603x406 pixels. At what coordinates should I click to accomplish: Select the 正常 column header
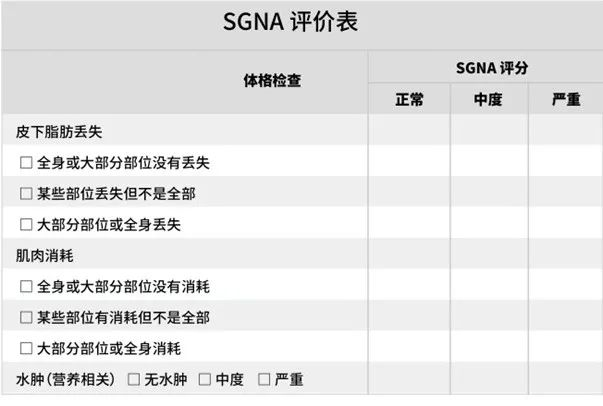[x=409, y=100]
